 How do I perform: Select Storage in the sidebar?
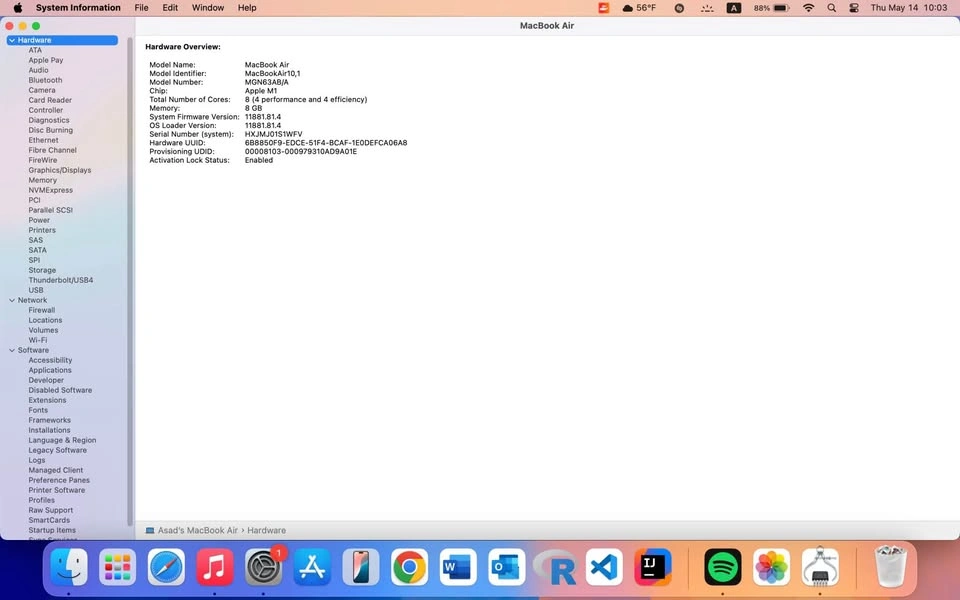pos(42,270)
